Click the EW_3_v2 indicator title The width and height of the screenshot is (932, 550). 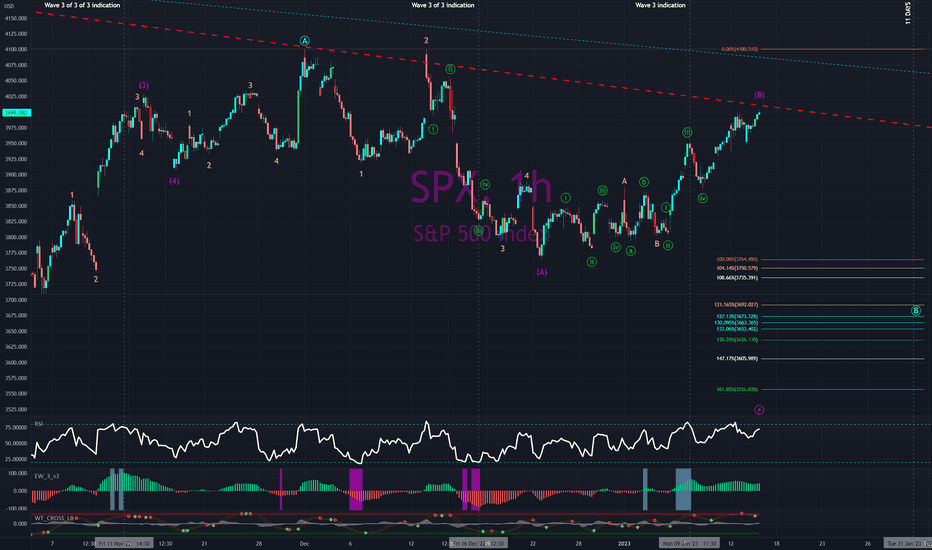pyautogui.click(x=47, y=476)
